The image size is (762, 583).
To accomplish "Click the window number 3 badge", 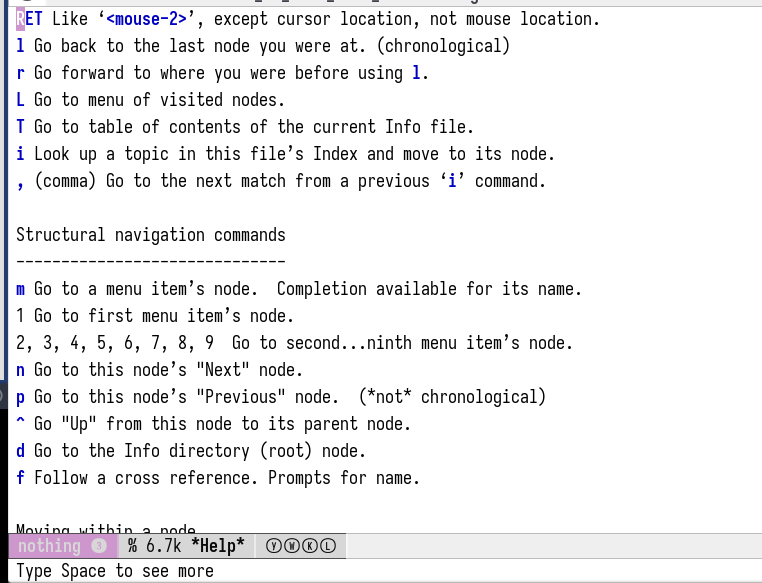I will tap(98, 546).
